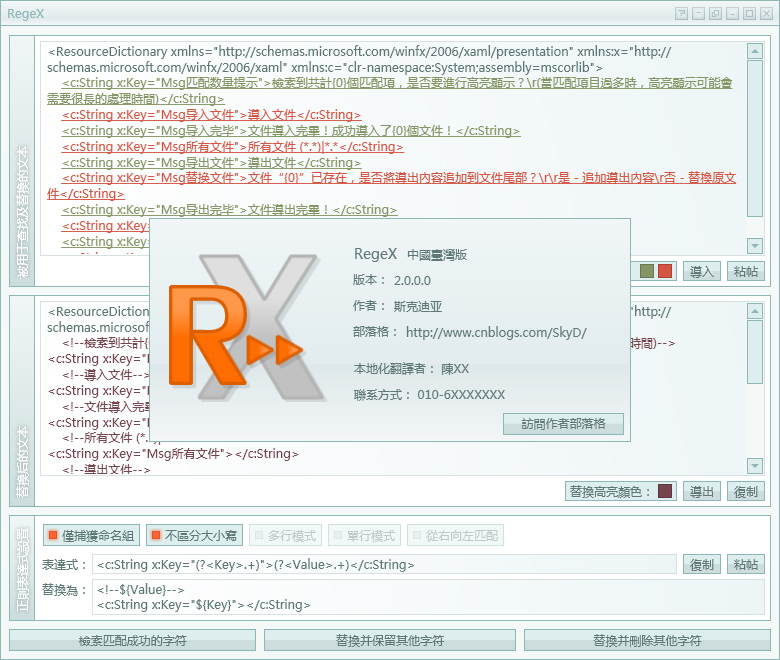This screenshot has height=660, width=780.
Task: Click the RegeX logo in the about dialog
Action: 247,327
